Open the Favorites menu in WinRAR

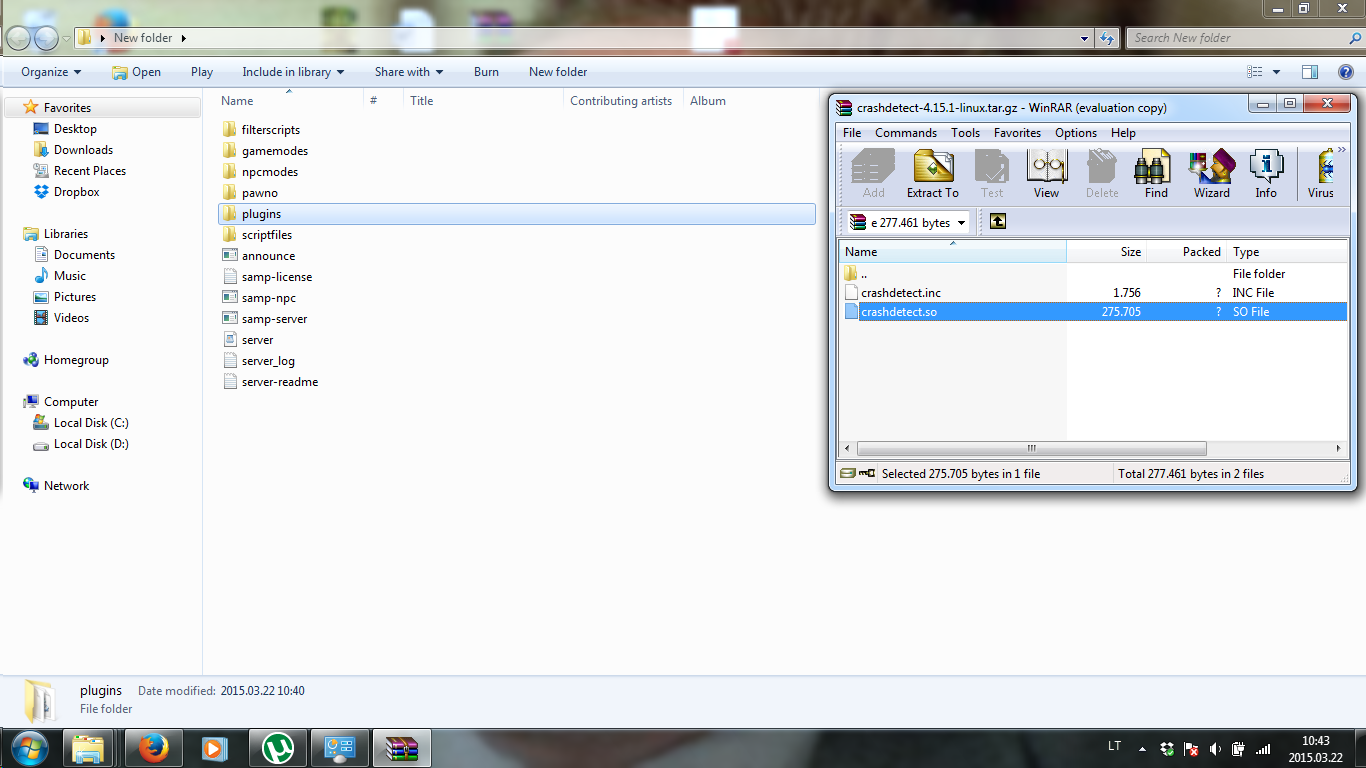(1017, 133)
